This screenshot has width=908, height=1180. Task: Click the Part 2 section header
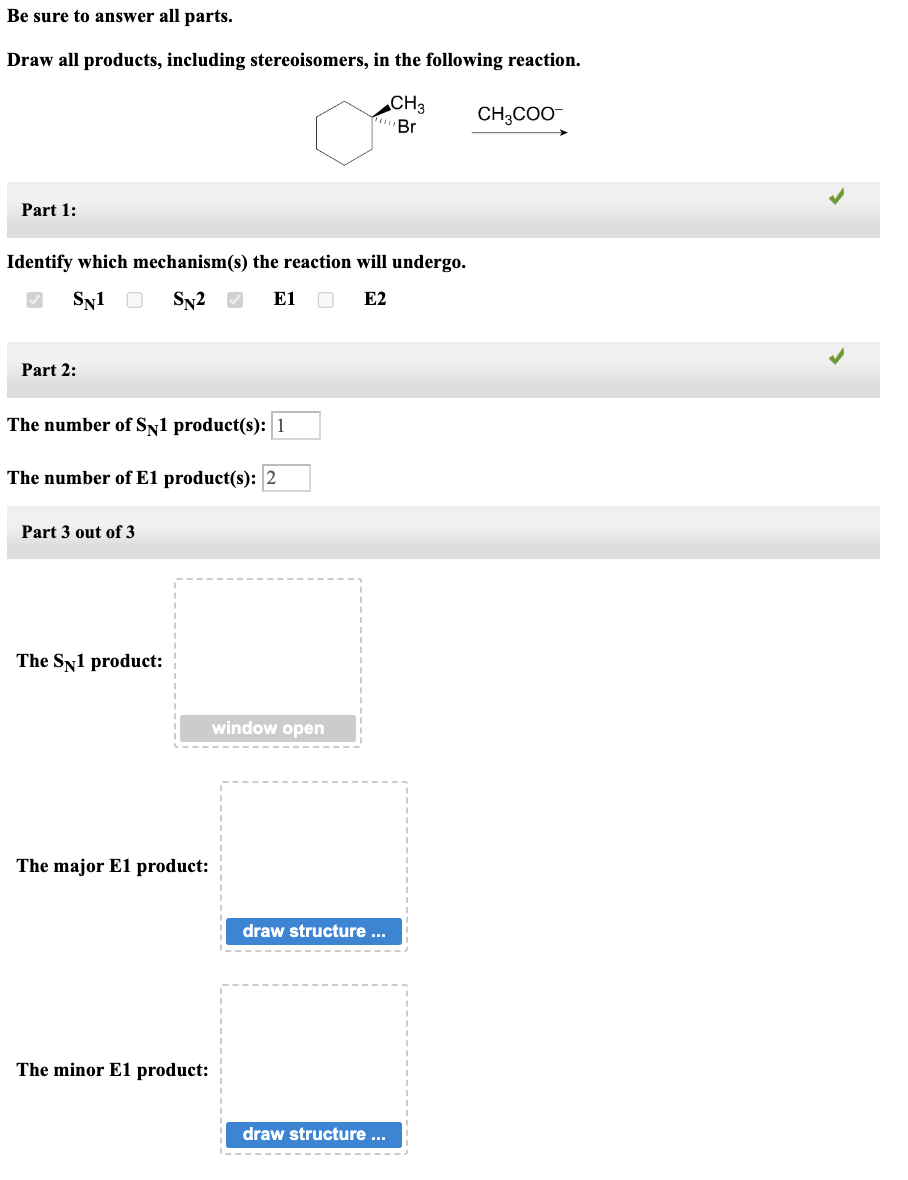[49, 370]
